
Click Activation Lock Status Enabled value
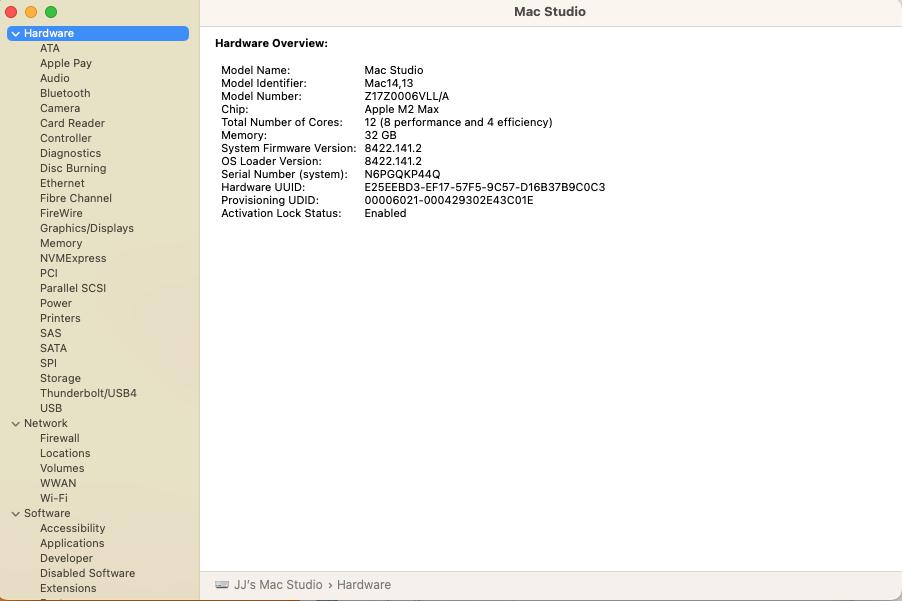(385, 213)
